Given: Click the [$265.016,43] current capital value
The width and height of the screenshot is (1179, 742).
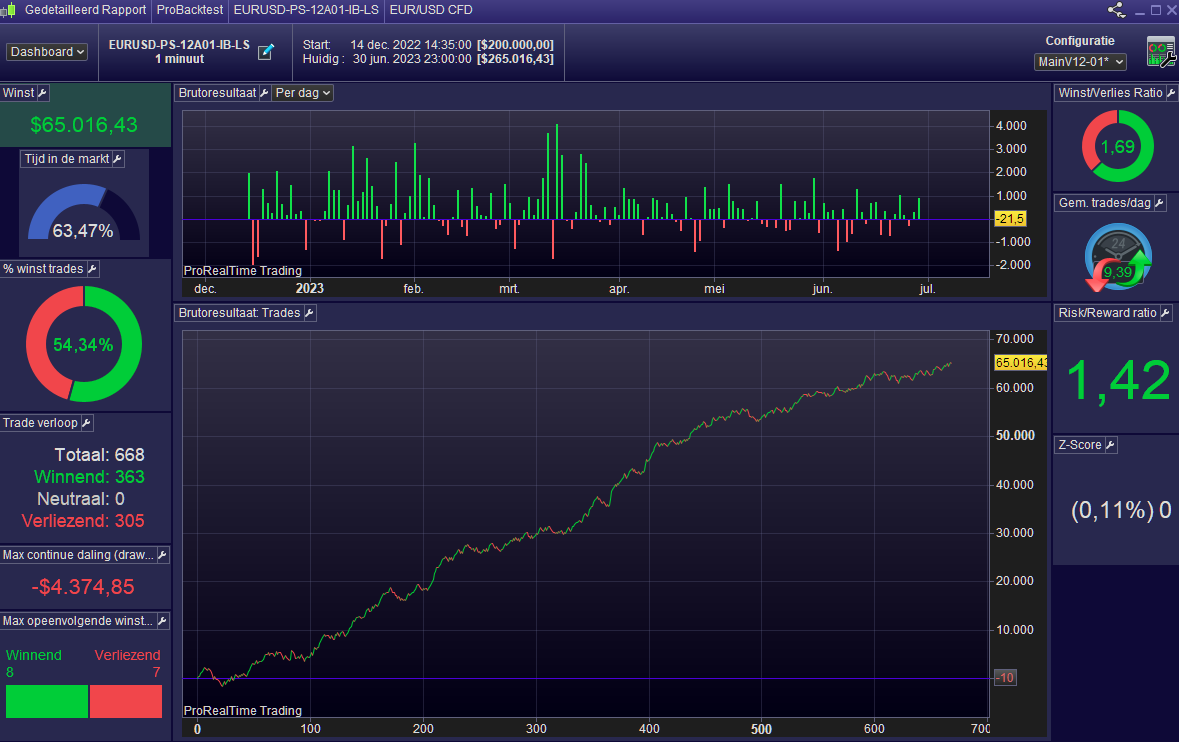Looking at the screenshot, I should point(515,59).
